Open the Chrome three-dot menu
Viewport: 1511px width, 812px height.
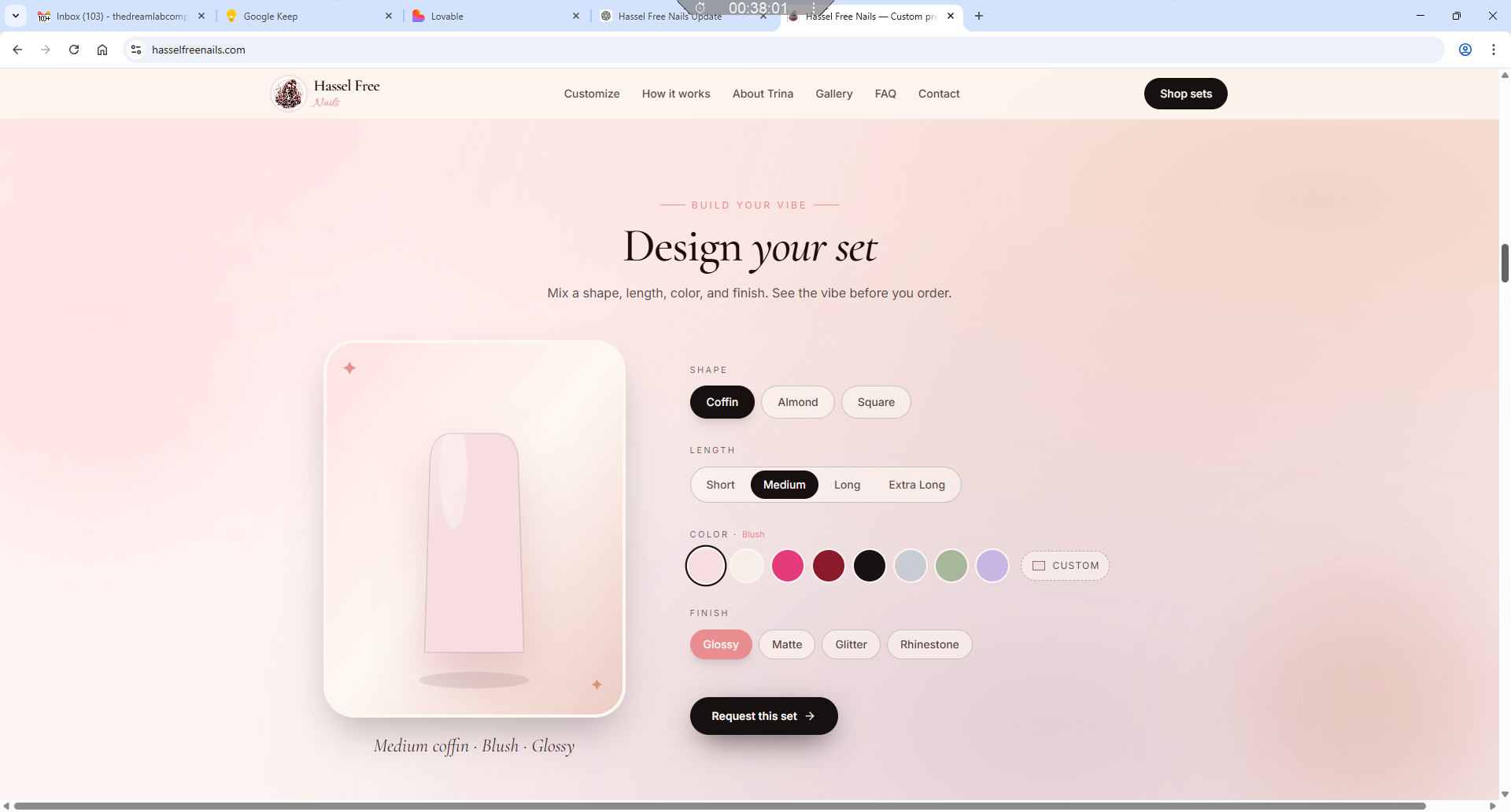1494,50
